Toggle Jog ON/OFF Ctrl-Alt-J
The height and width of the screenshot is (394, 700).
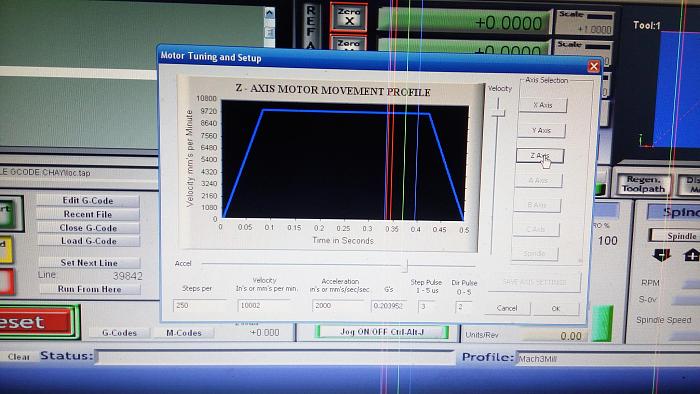(382, 332)
